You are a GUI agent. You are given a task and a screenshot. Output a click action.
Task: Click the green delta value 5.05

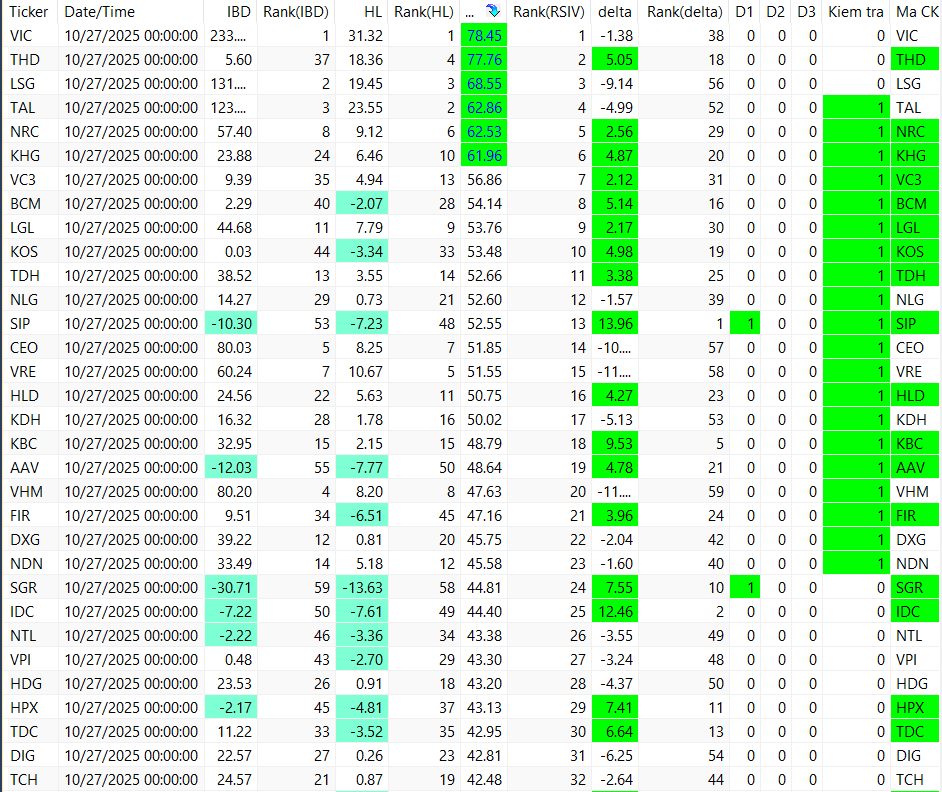tap(615, 59)
